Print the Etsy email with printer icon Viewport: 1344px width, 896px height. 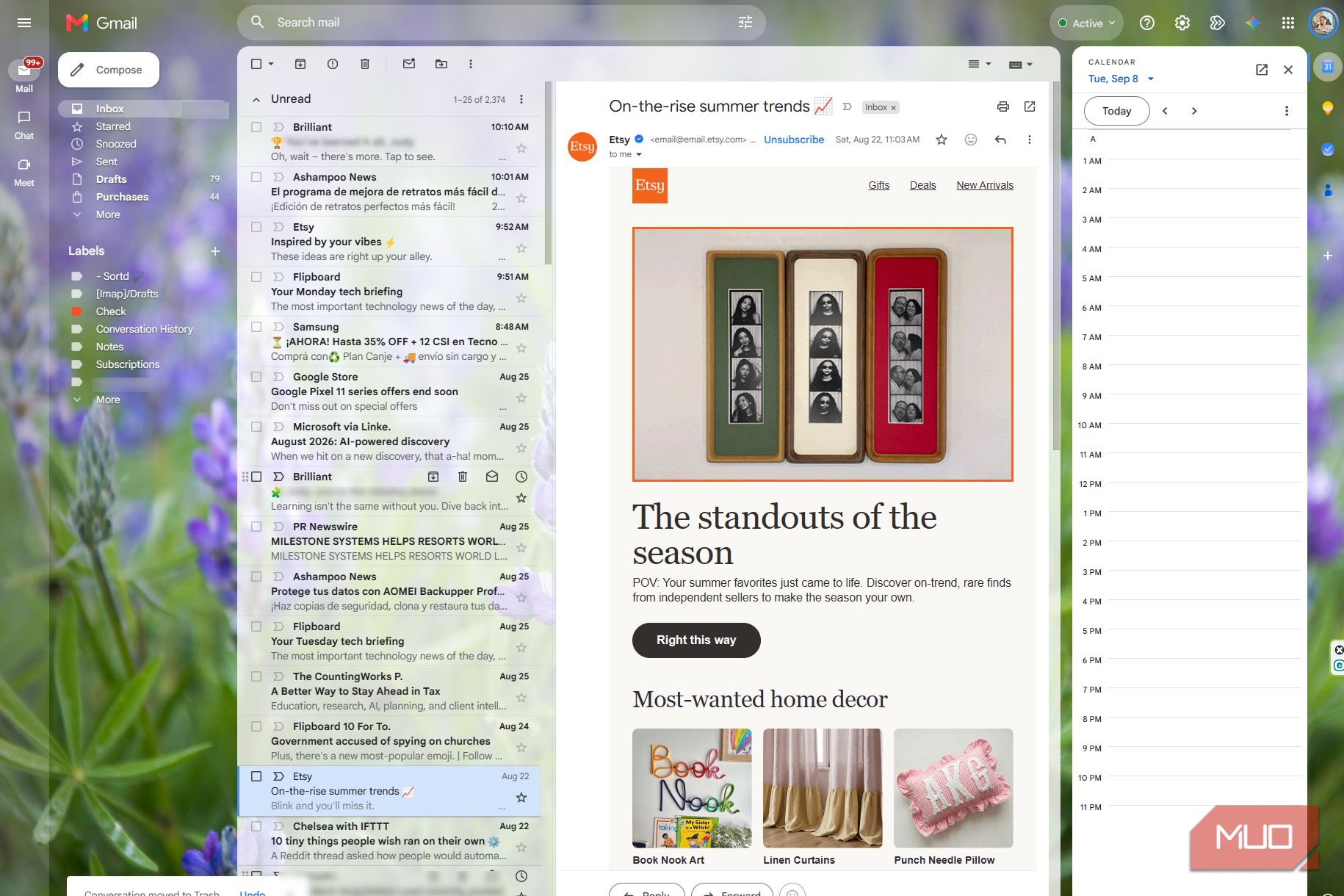pyautogui.click(x=1003, y=106)
